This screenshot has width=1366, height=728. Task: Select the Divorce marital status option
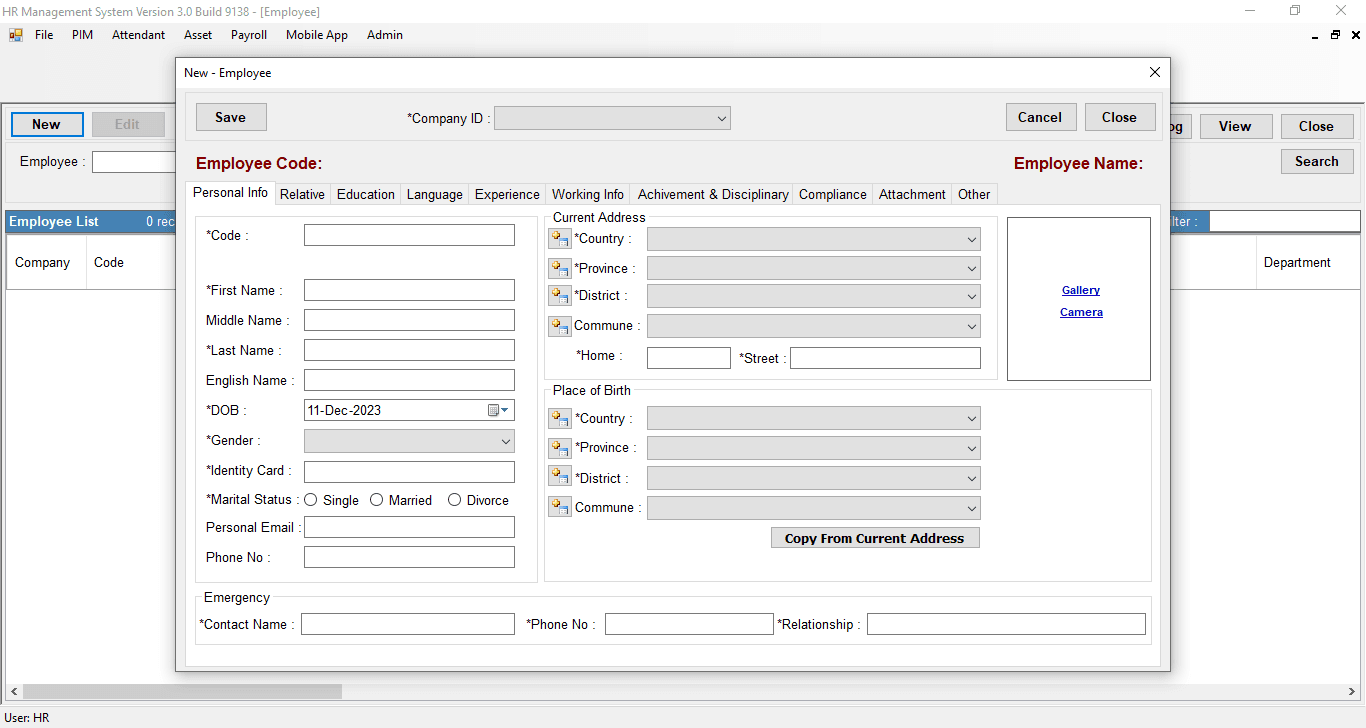pyautogui.click(x=455, y=500)
